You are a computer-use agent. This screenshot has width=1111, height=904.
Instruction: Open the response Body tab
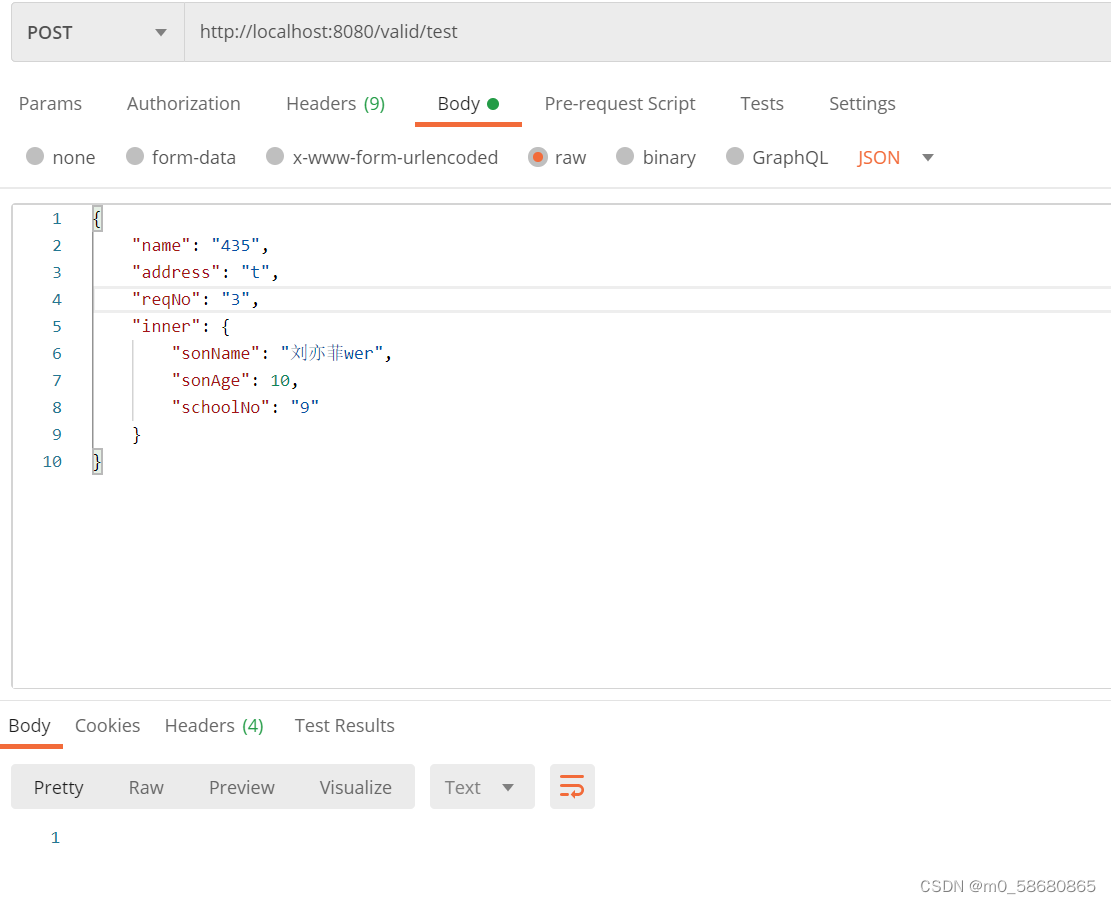(x=30, y=725)
